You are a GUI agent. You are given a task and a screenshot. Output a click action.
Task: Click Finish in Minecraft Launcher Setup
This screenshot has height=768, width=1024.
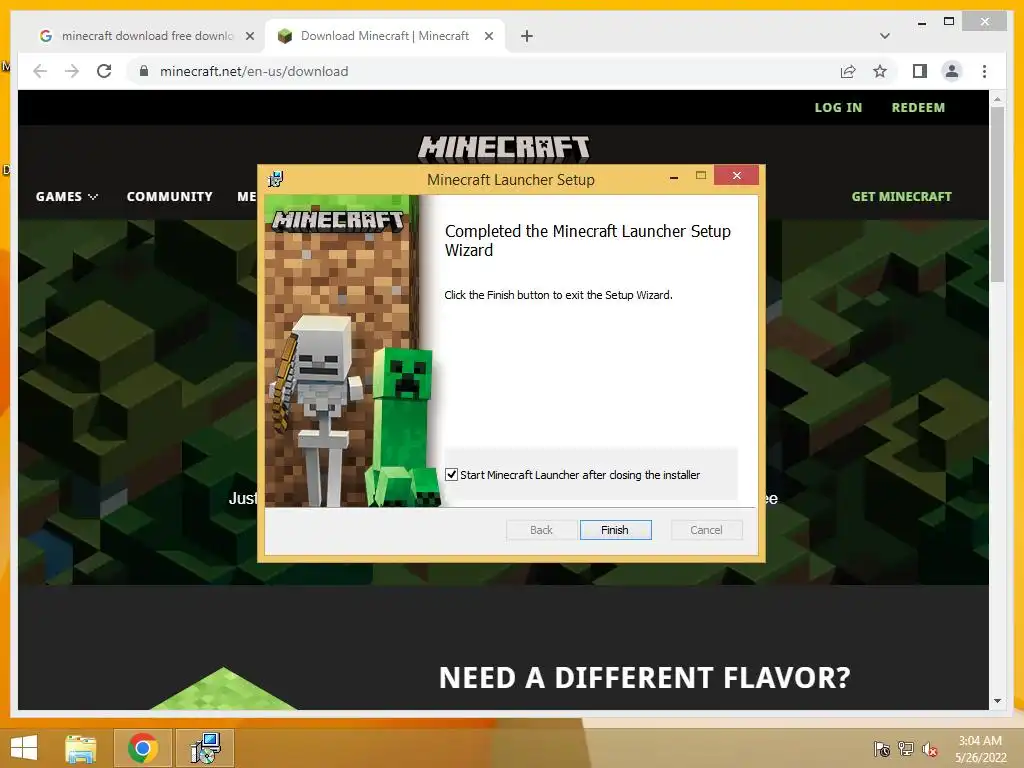615,530
